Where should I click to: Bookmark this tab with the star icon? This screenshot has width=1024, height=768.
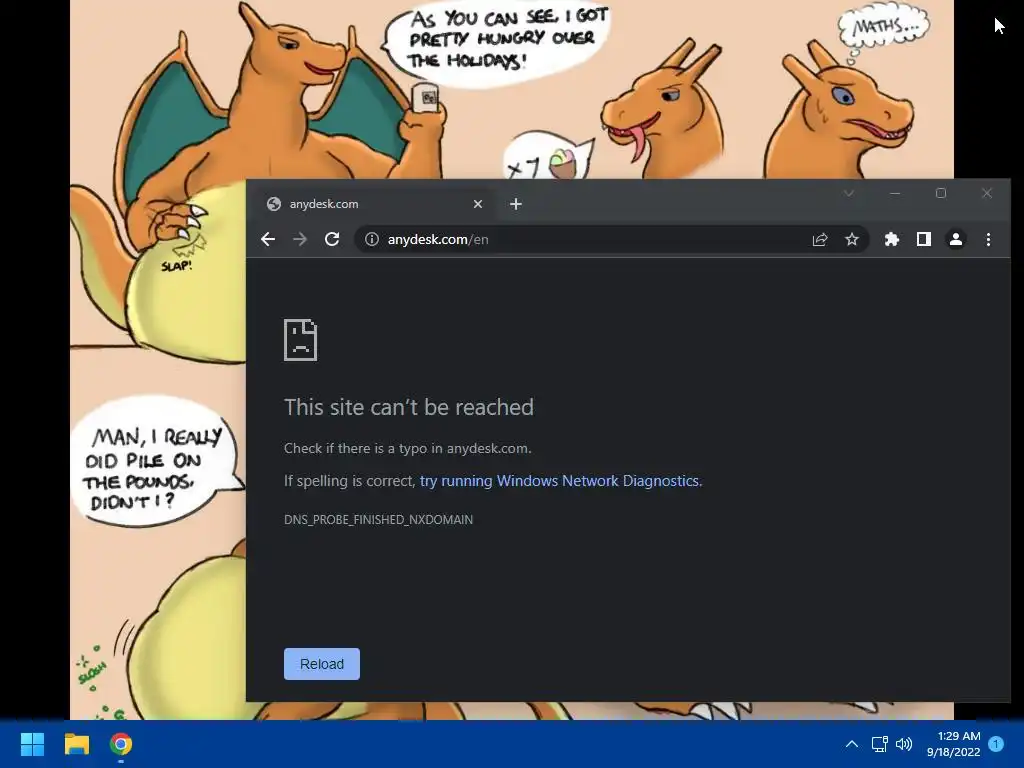click(852, 239)
